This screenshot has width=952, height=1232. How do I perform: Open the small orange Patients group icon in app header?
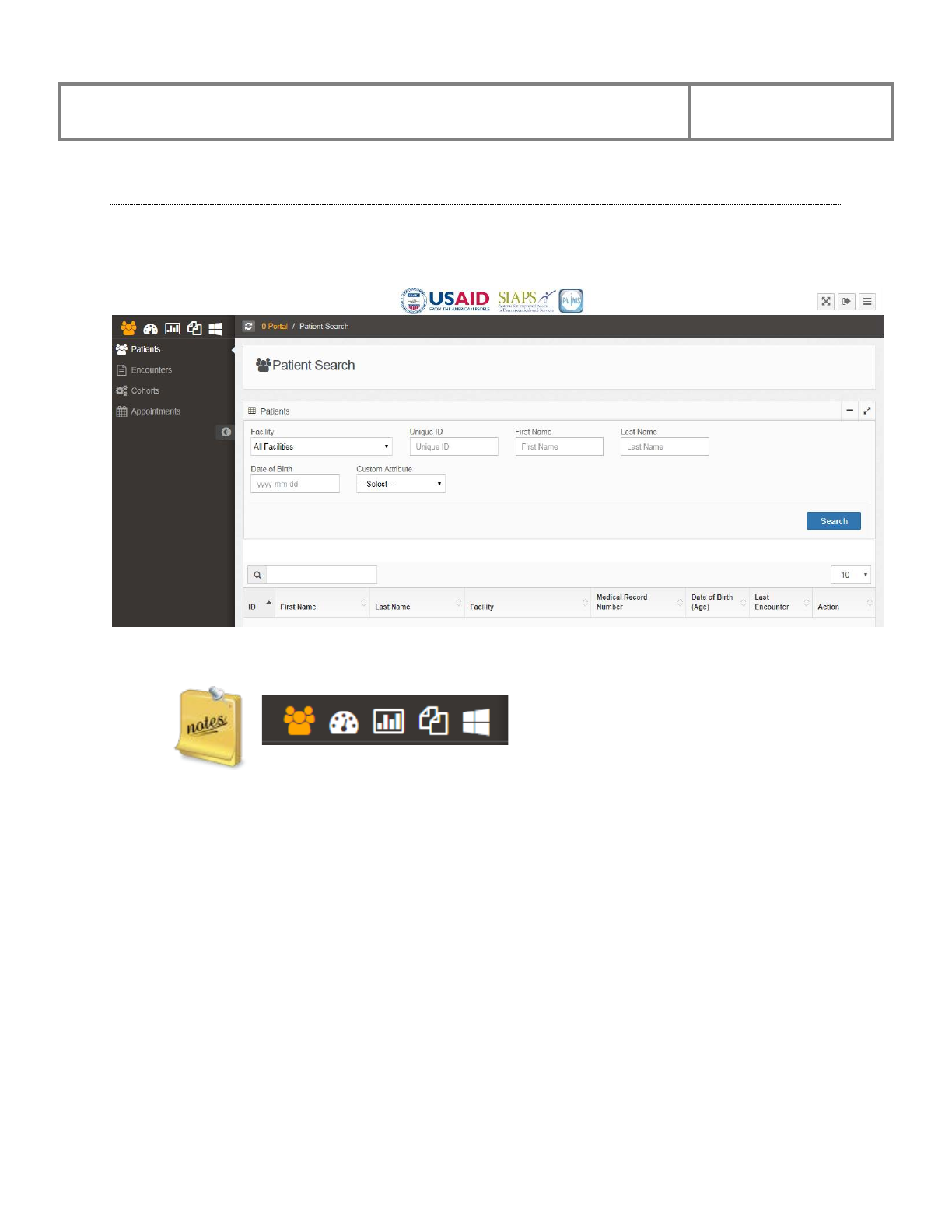point(128,328)
